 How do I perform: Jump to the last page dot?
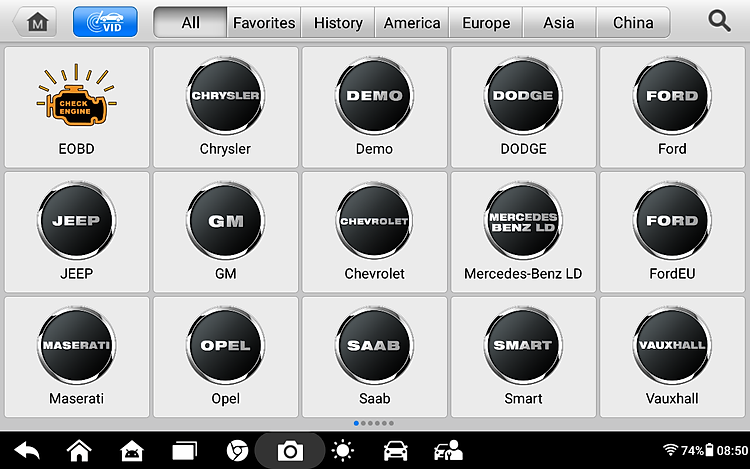click(391, 423)
